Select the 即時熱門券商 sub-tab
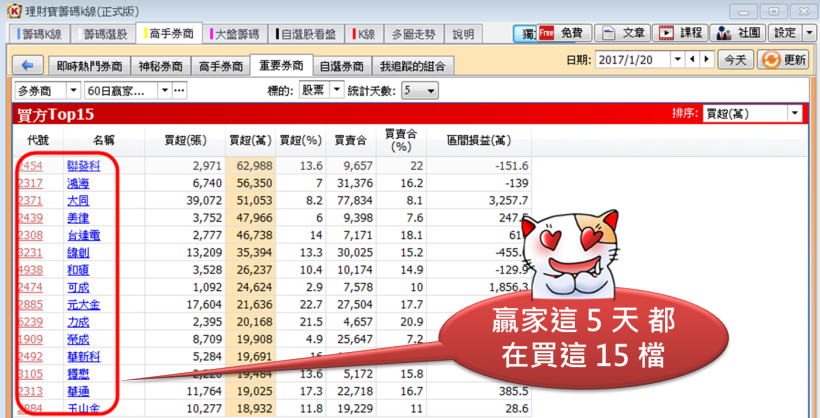The height and width of the screenshot is (418, 820). [x=89, y=66]
